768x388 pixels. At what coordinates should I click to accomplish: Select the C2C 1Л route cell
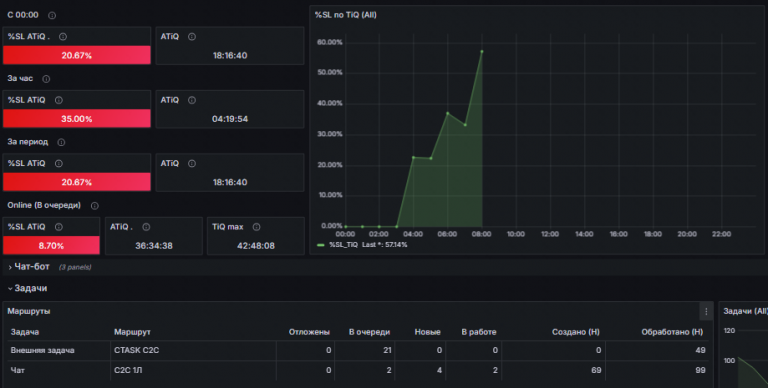128,370
